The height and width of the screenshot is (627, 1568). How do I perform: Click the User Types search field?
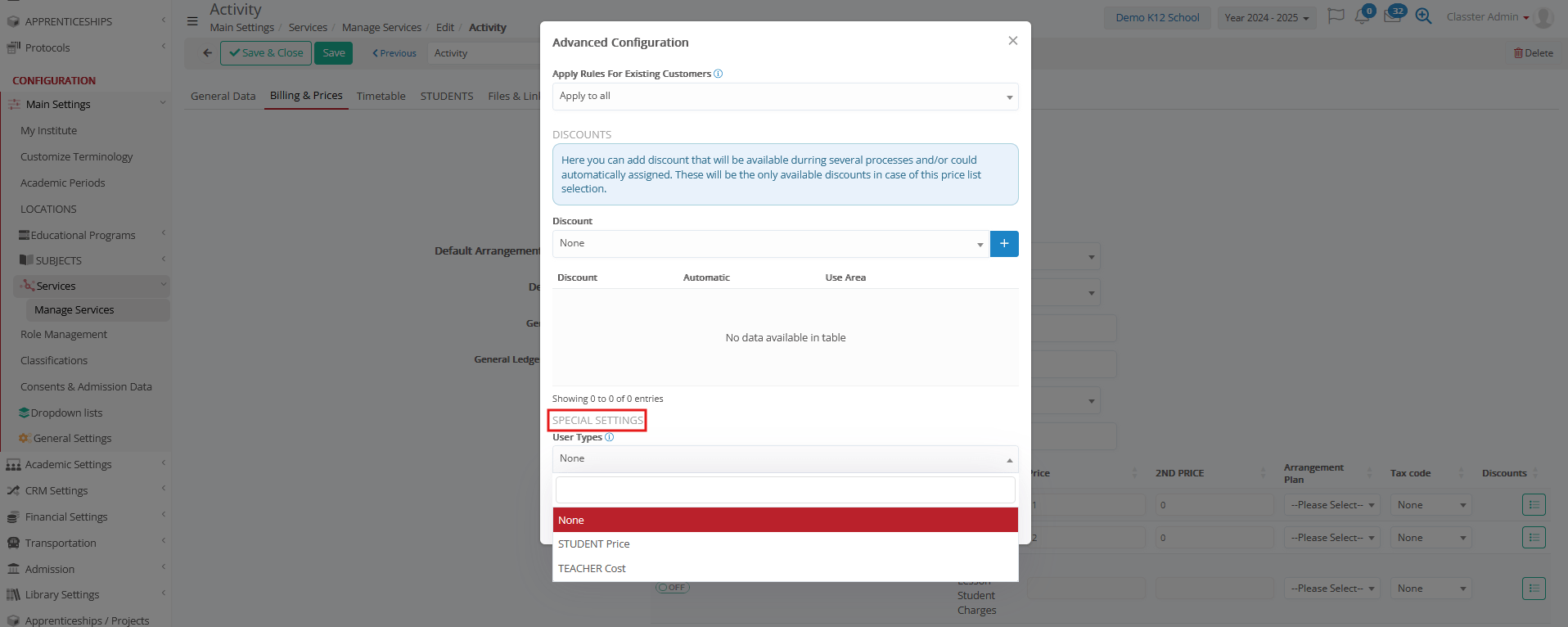[784, 490]
